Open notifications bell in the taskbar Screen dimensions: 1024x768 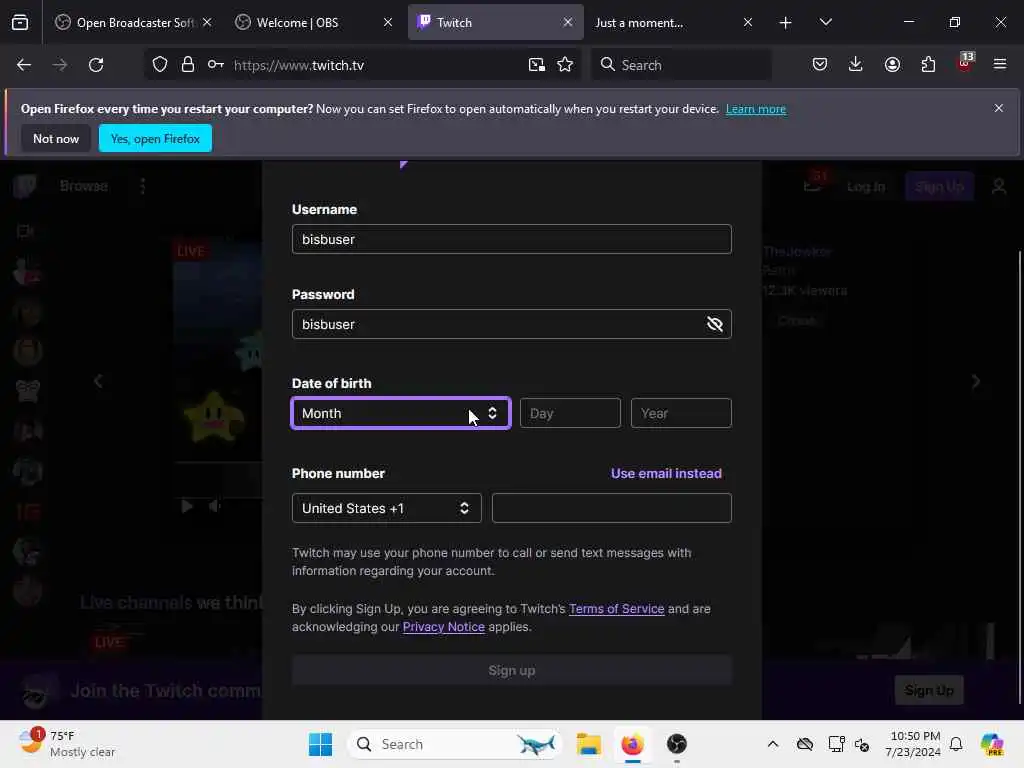955,744
